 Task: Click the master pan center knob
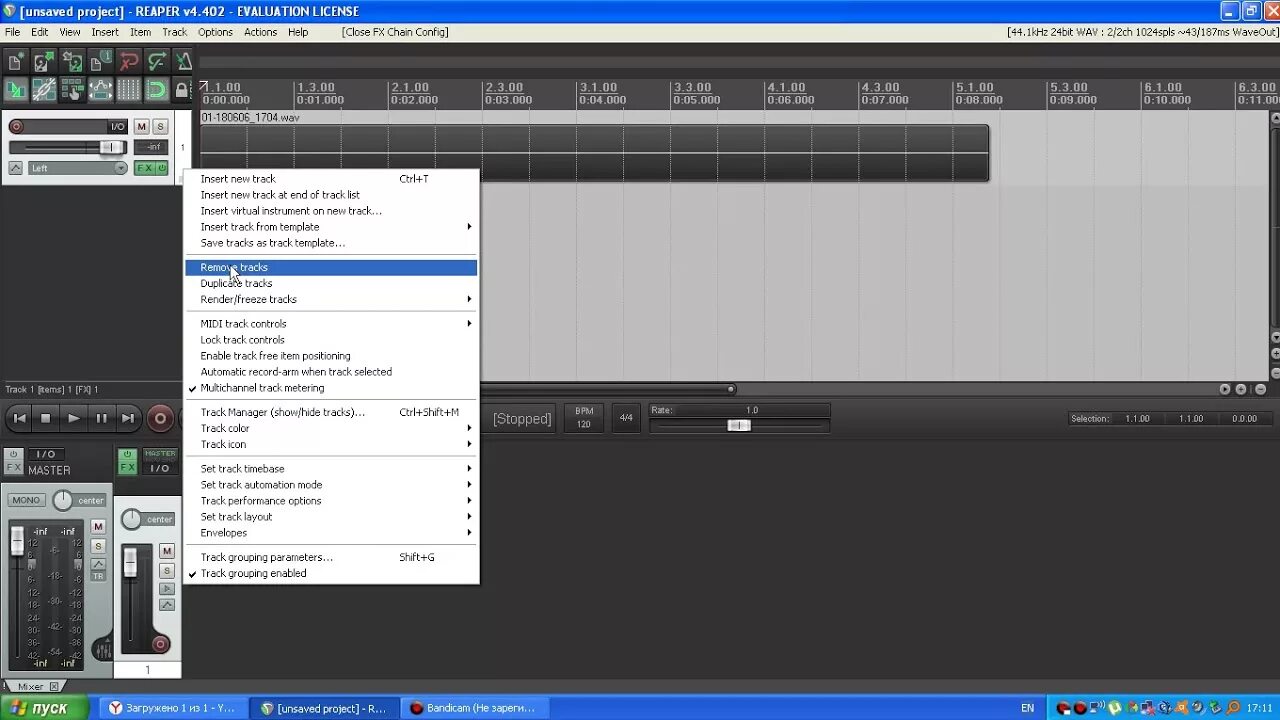(63, 500)
